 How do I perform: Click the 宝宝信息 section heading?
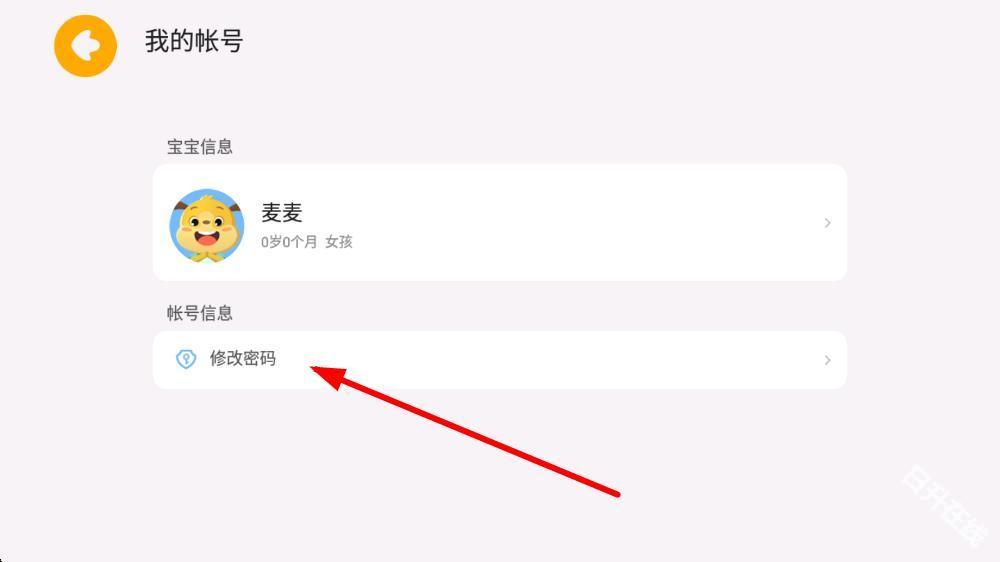coord(200,147)
